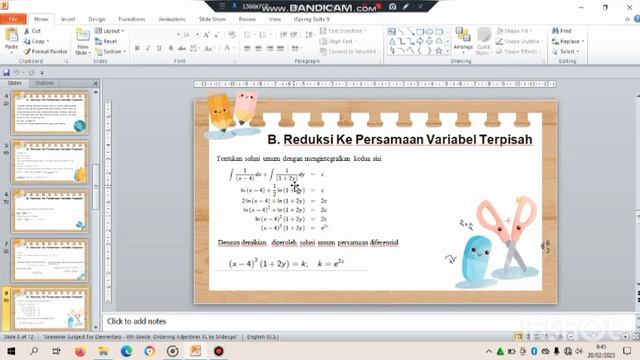Toggle Strikethrough formatting
The height and width of the screenshot is (360, 640).
point(182,48)
